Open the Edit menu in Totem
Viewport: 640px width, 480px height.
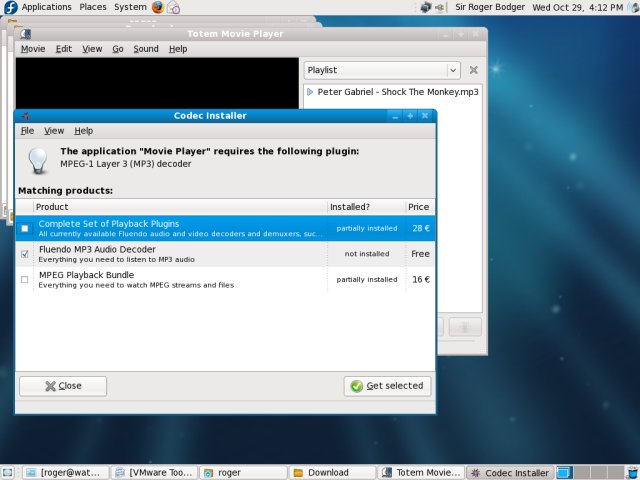coord(64,49)
